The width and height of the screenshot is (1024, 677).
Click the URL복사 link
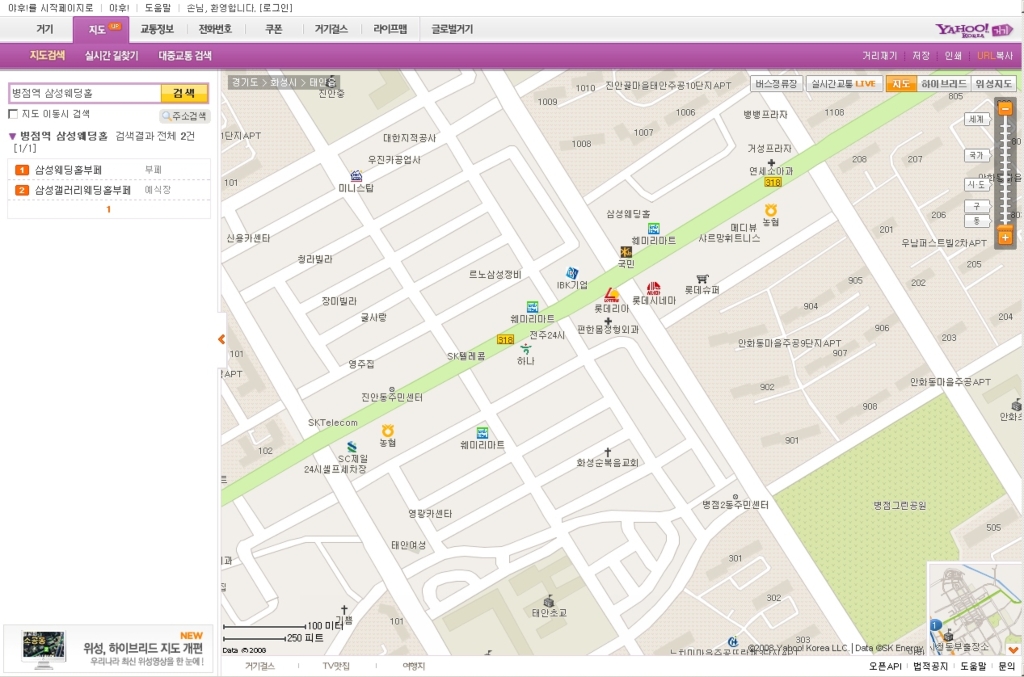coord(995,55)
